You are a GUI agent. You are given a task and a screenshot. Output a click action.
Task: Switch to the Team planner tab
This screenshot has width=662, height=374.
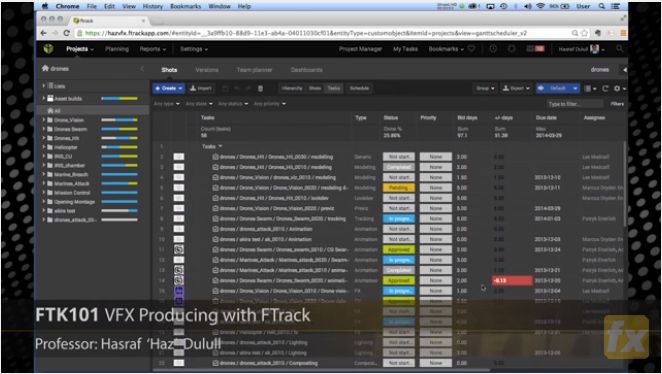(255, 70)
